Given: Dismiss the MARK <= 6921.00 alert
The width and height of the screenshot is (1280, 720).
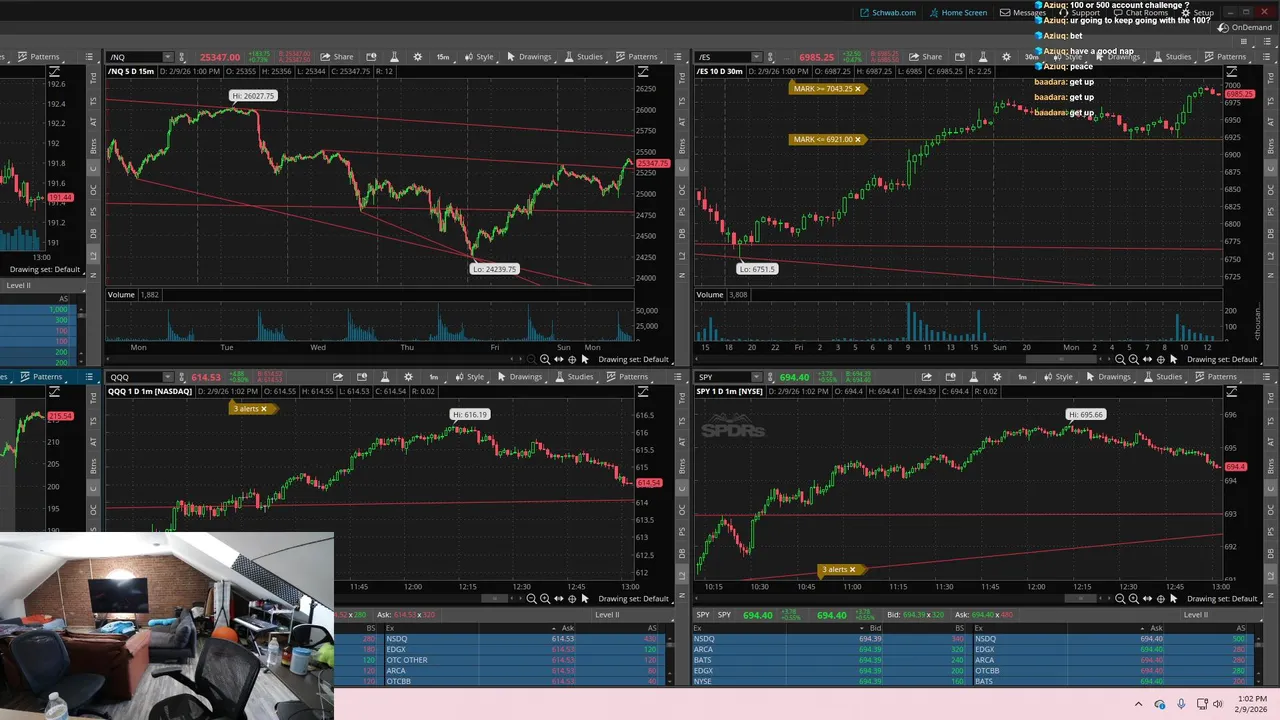Looking at the screenshot, I should click(x=858, y=139).
